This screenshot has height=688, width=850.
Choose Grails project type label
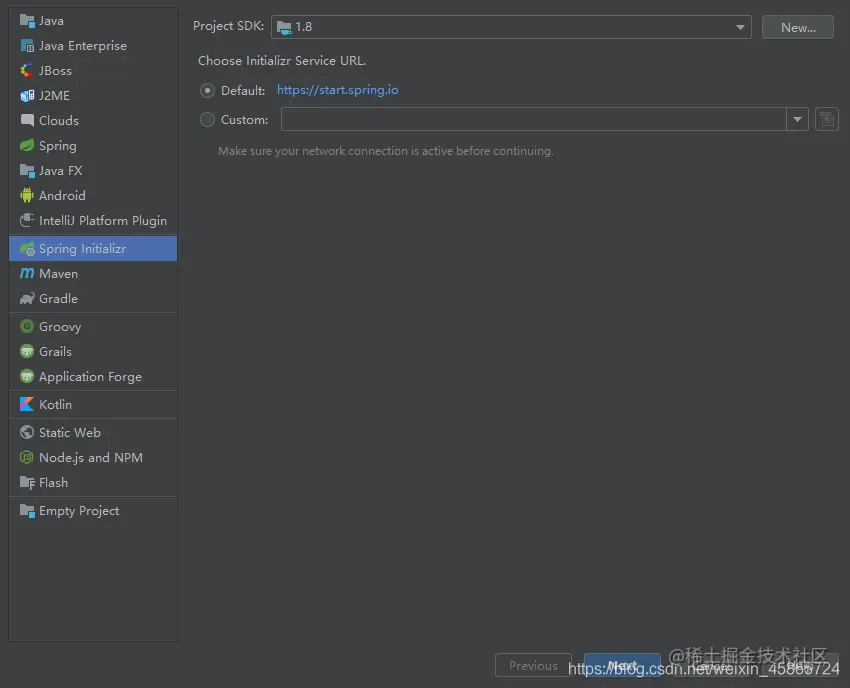tap(55, 351)
